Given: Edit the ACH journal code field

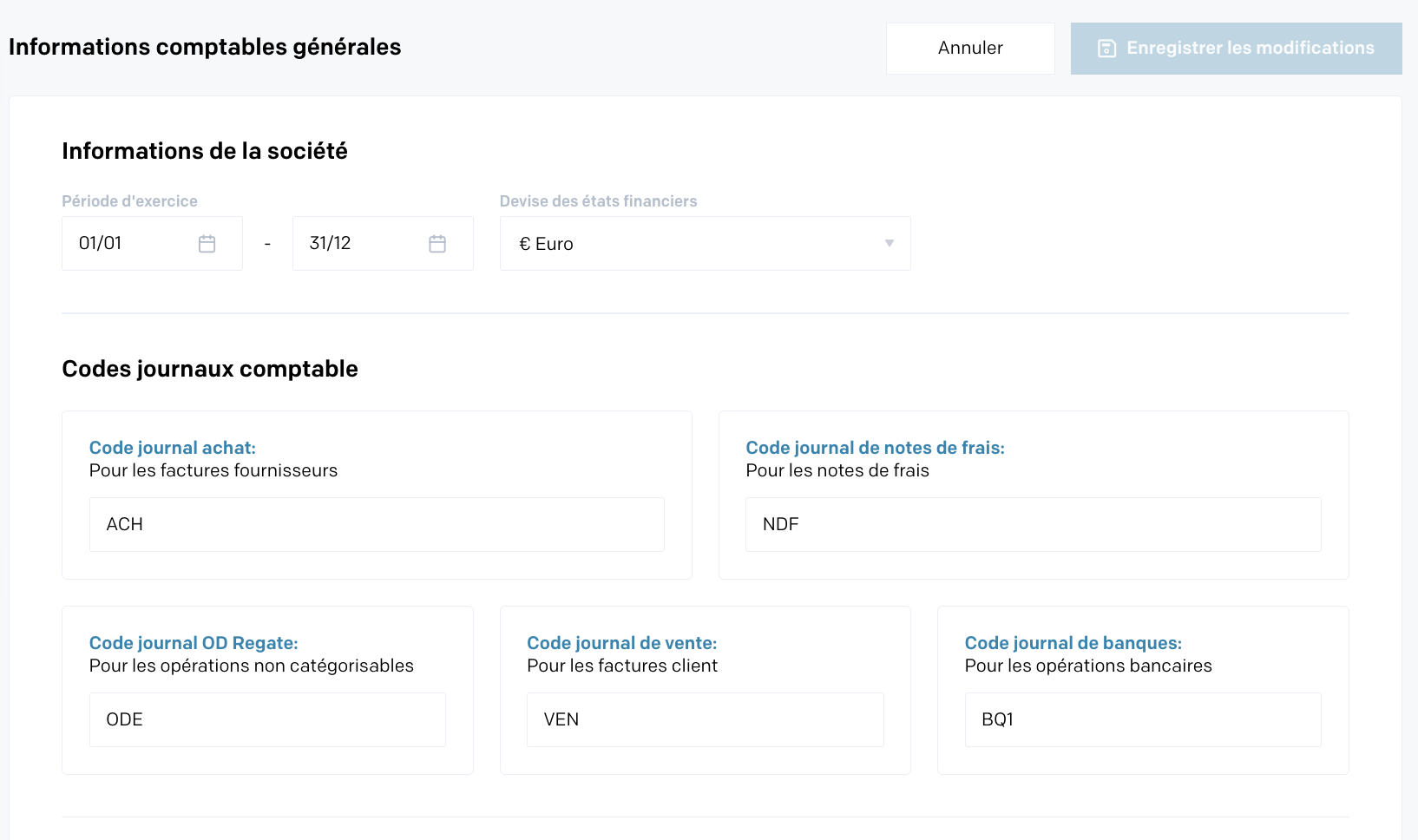Looking at the screenshot, I should click(376, 524).
